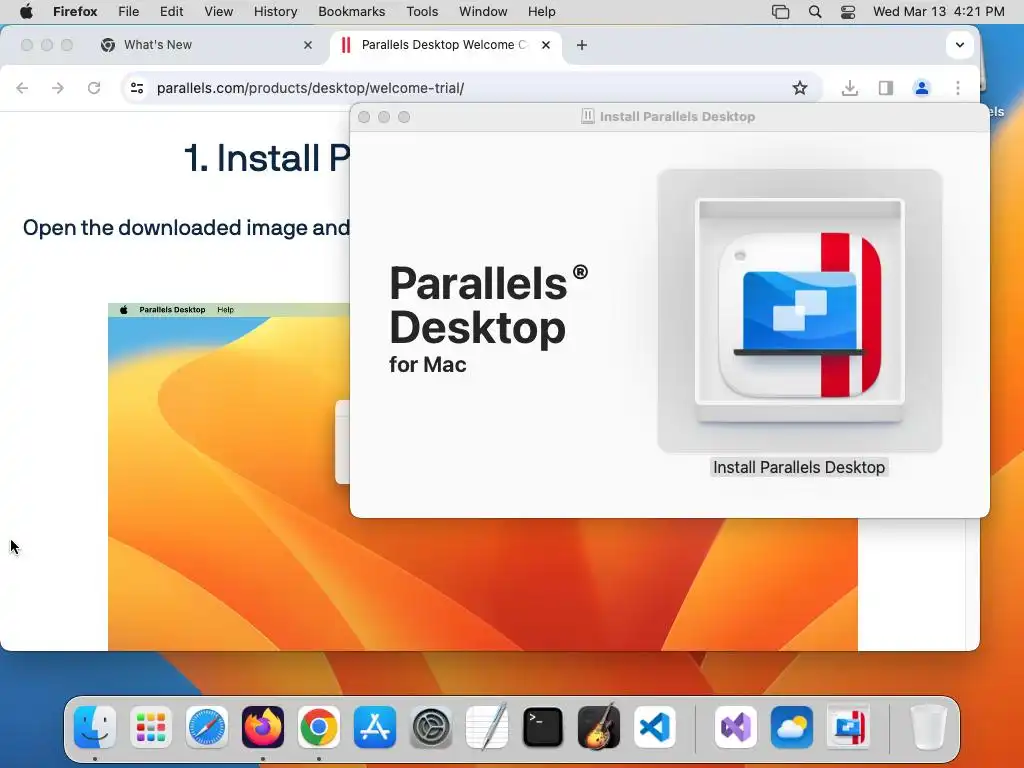The image size is (1024, 768).
Task: Toggle the browser side panel icon
Action: (886, 88)
